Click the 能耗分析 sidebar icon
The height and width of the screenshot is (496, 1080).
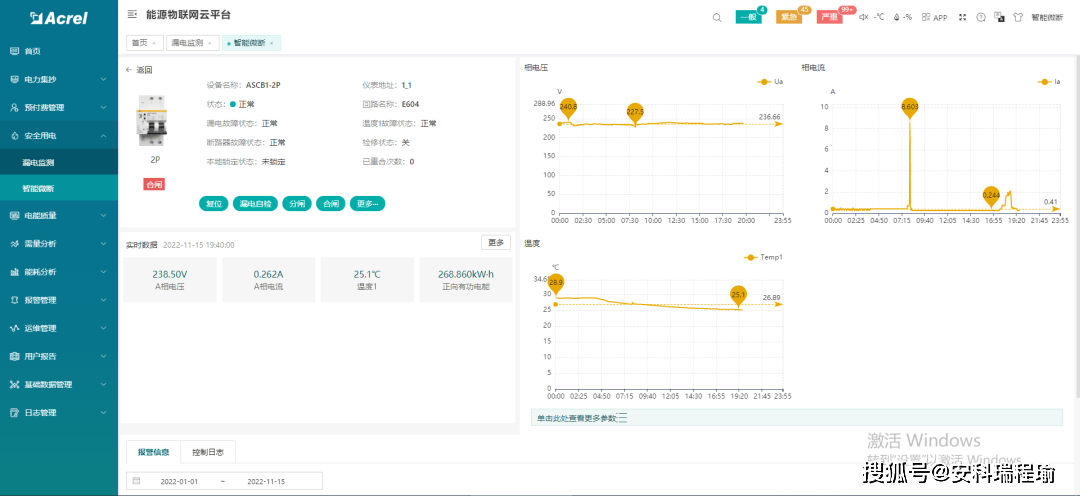(x=14, y=272)
